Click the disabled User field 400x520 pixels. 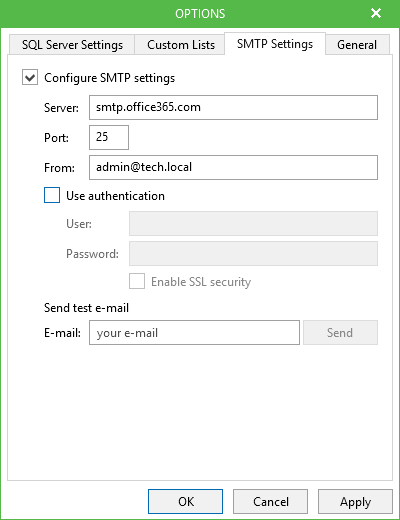pyautogui.click(x=253, y=223)
